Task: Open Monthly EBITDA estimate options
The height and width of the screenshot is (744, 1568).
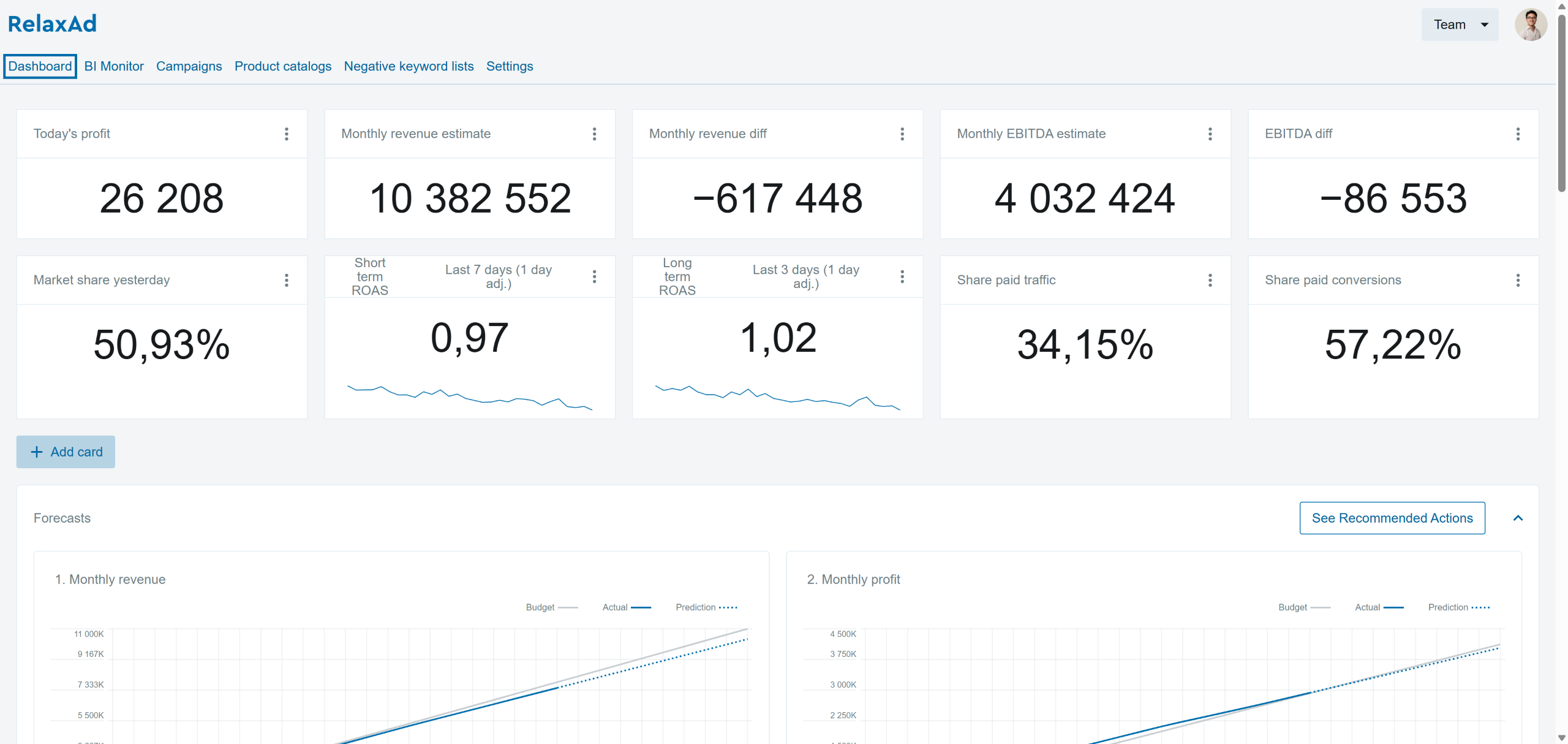Action: pos(1210,134)
